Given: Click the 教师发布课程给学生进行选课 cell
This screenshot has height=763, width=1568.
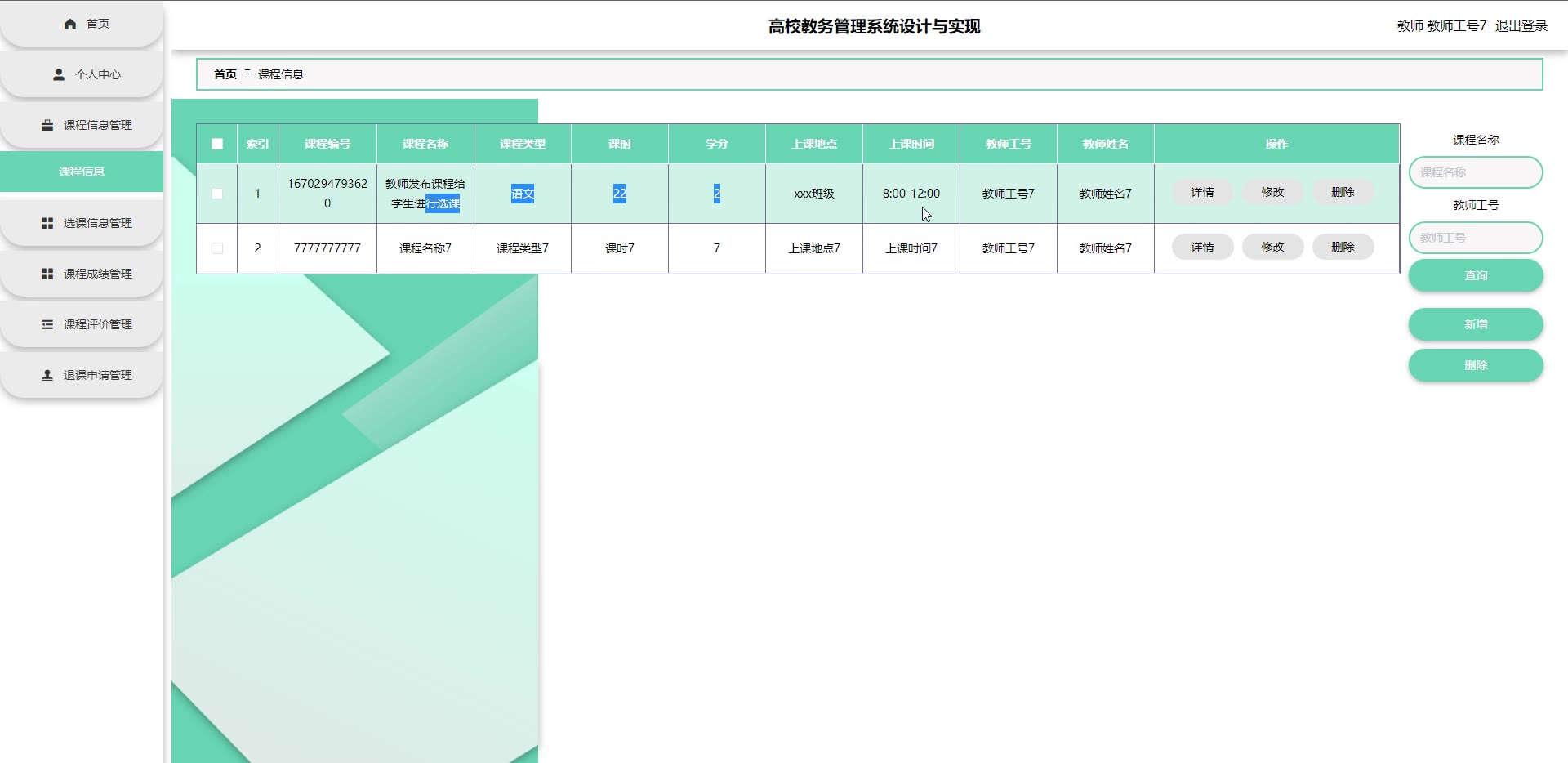Looking at the screenshot, I should (425, 194).
